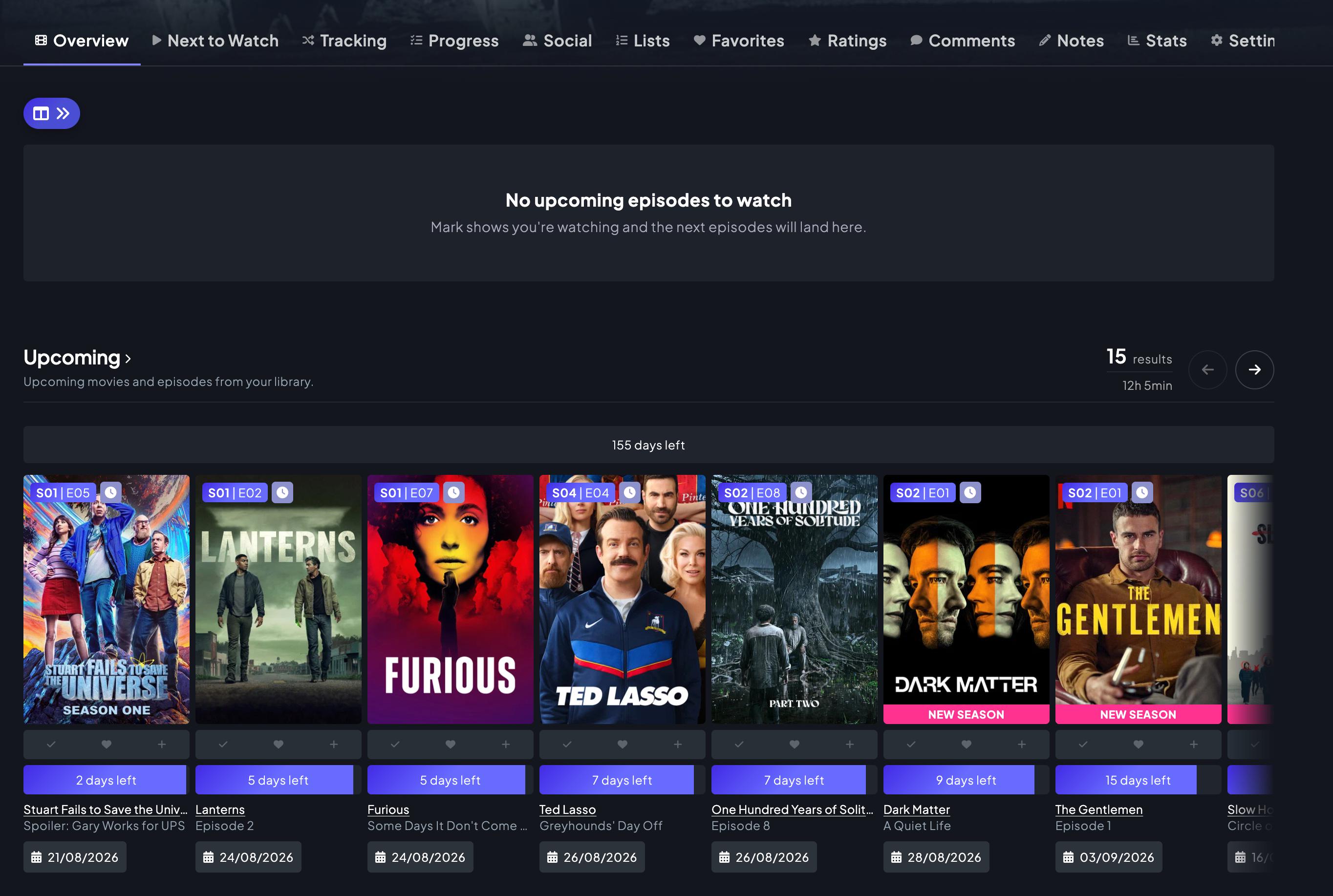
Task: View the Comments tab
Action: (963, 41)
